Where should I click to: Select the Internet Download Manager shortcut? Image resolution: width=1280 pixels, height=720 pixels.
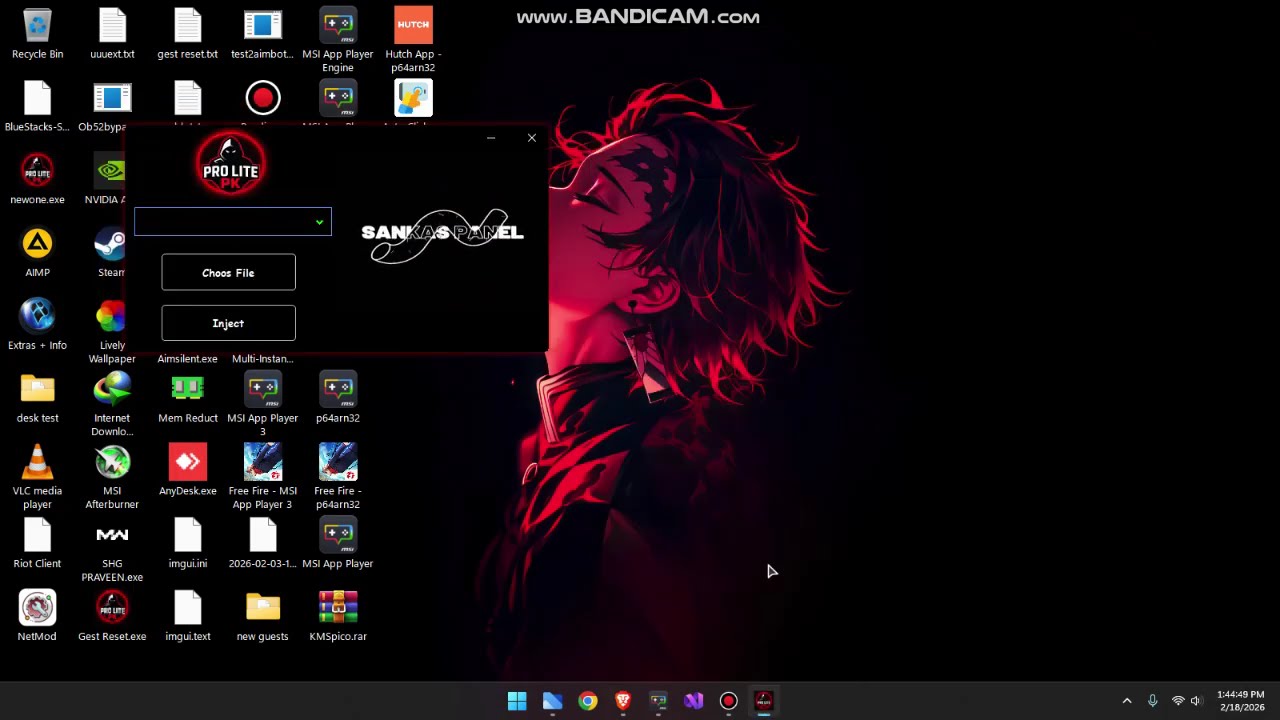click(x=112, y=404)
